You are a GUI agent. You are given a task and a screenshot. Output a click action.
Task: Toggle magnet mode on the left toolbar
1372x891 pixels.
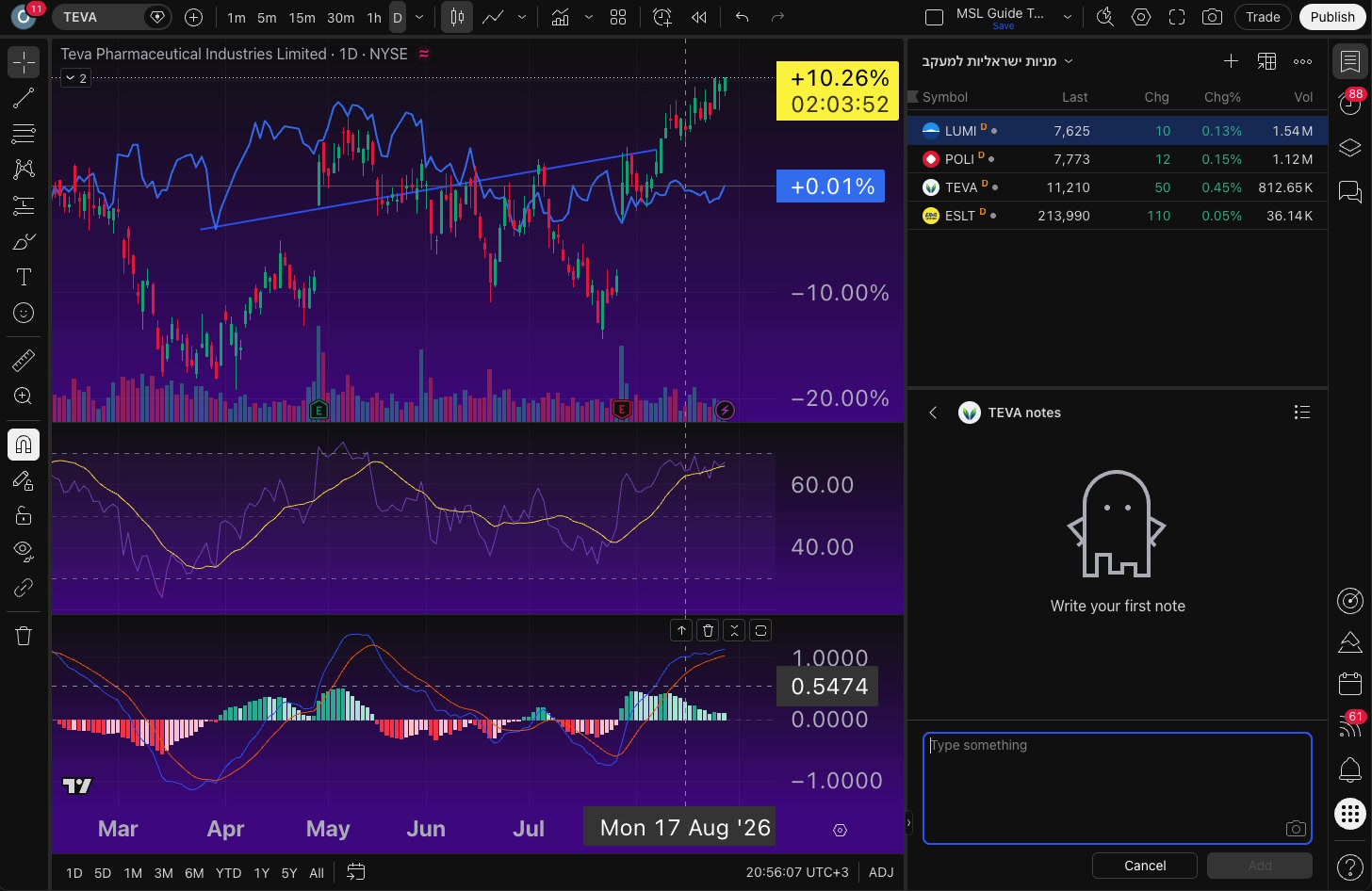click(x=24, y=444)
